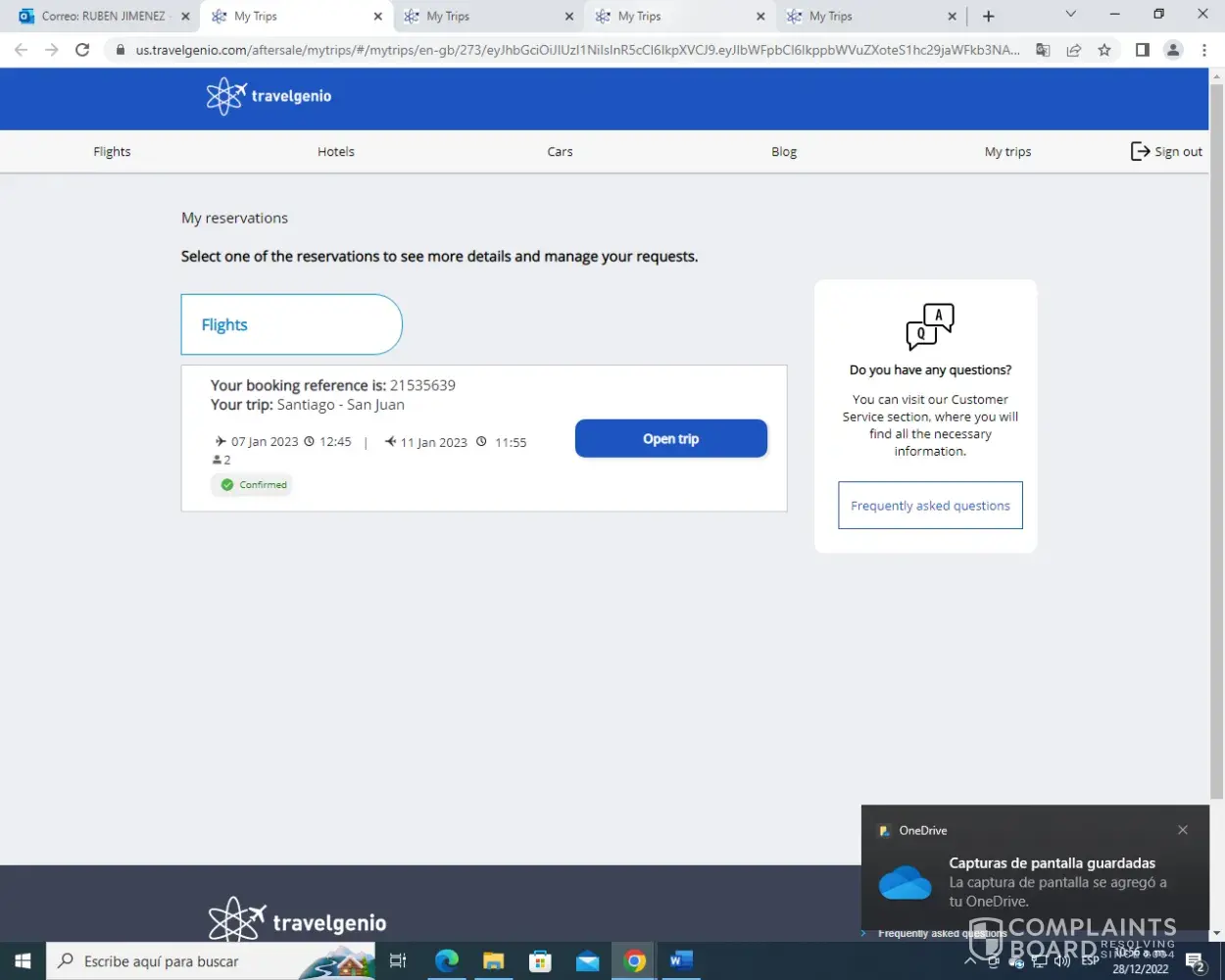This screenshot has width=1225, height=980.
Task: Open a new browser tab with plus
Action: [x=988, y=16]
